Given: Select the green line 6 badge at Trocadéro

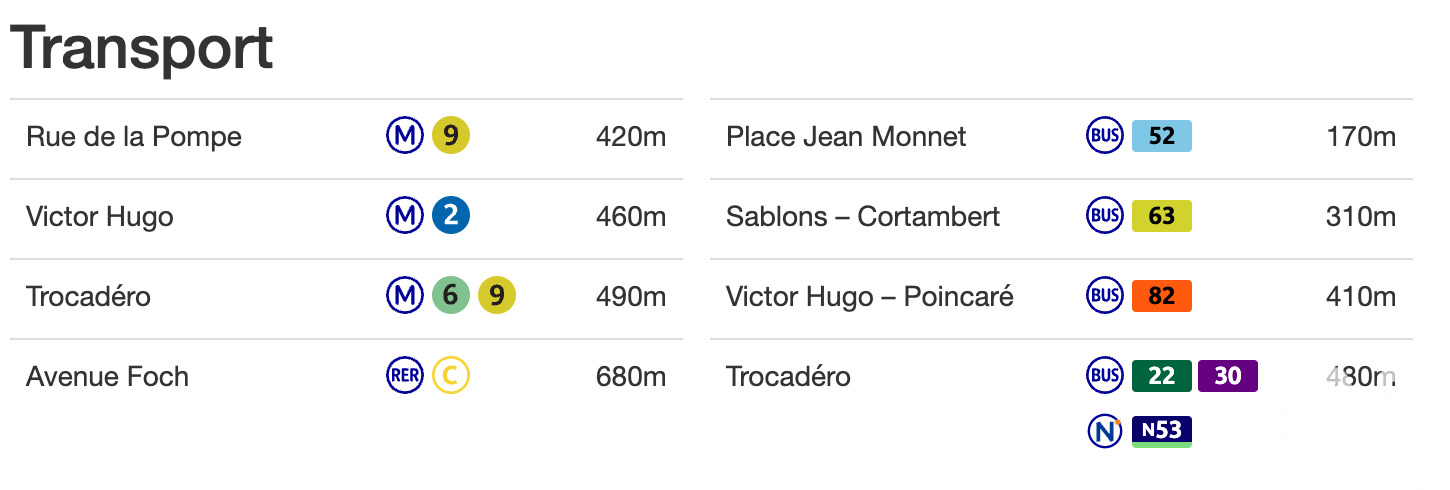Looking at the screenshot, I should tap(451, 296).
